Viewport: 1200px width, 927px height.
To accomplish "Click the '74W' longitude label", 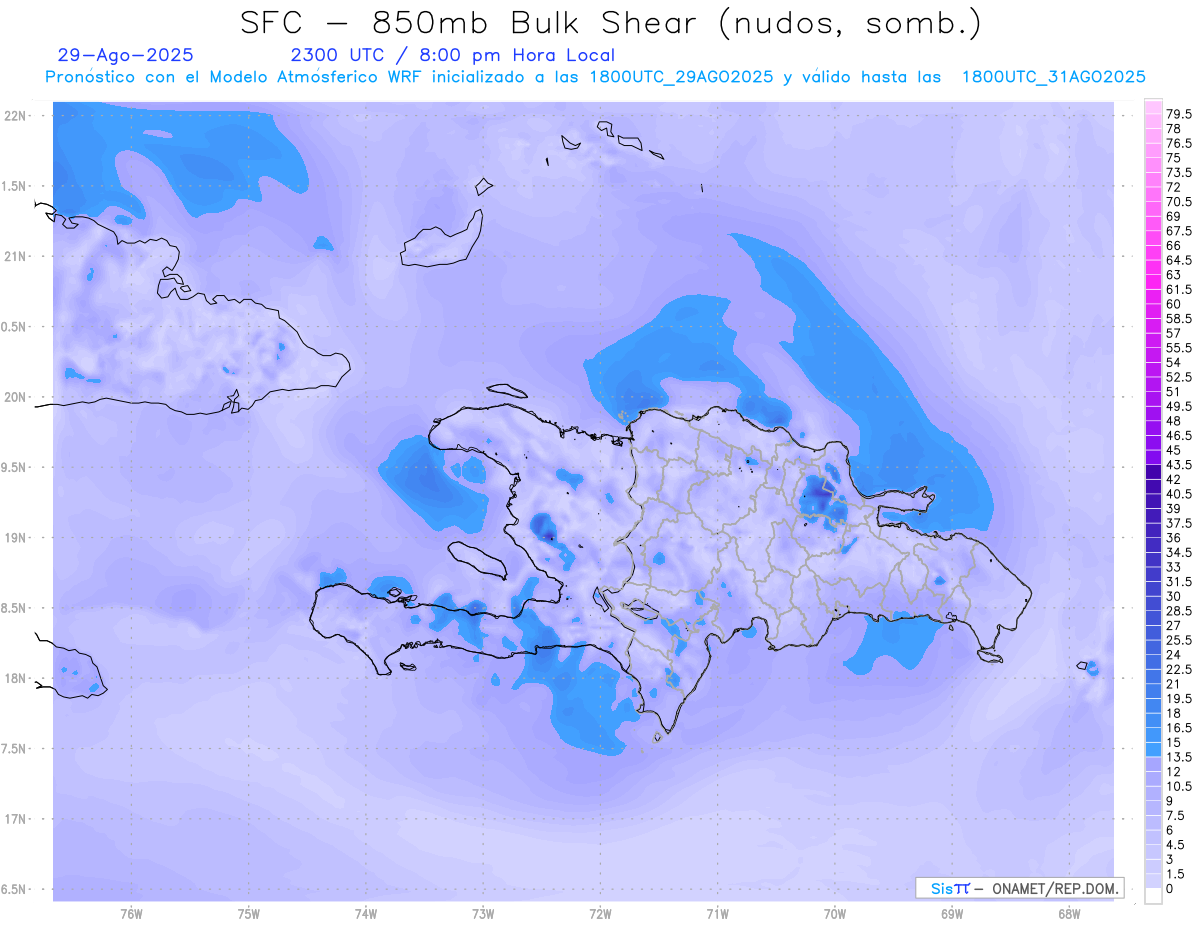I will (x=366, y=913).
